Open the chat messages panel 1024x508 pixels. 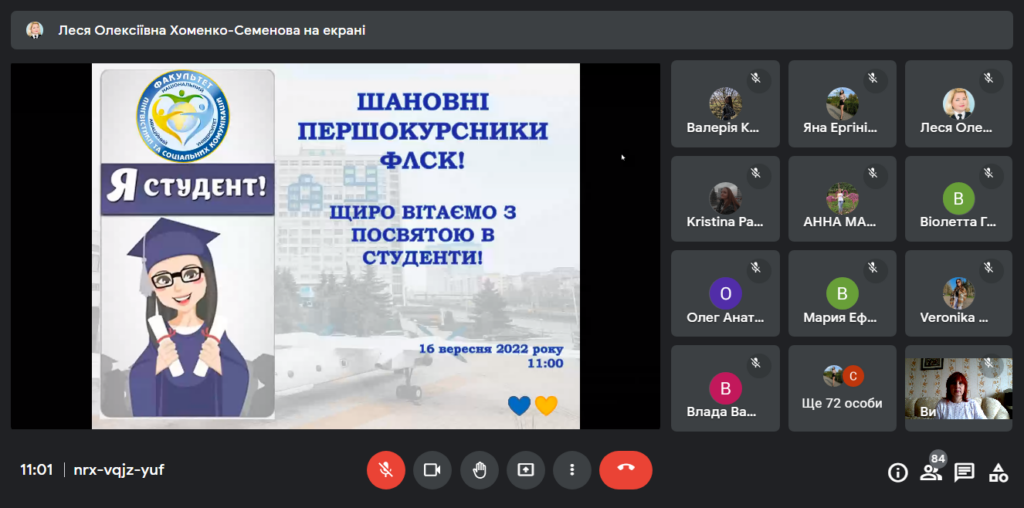click(964, 472)
